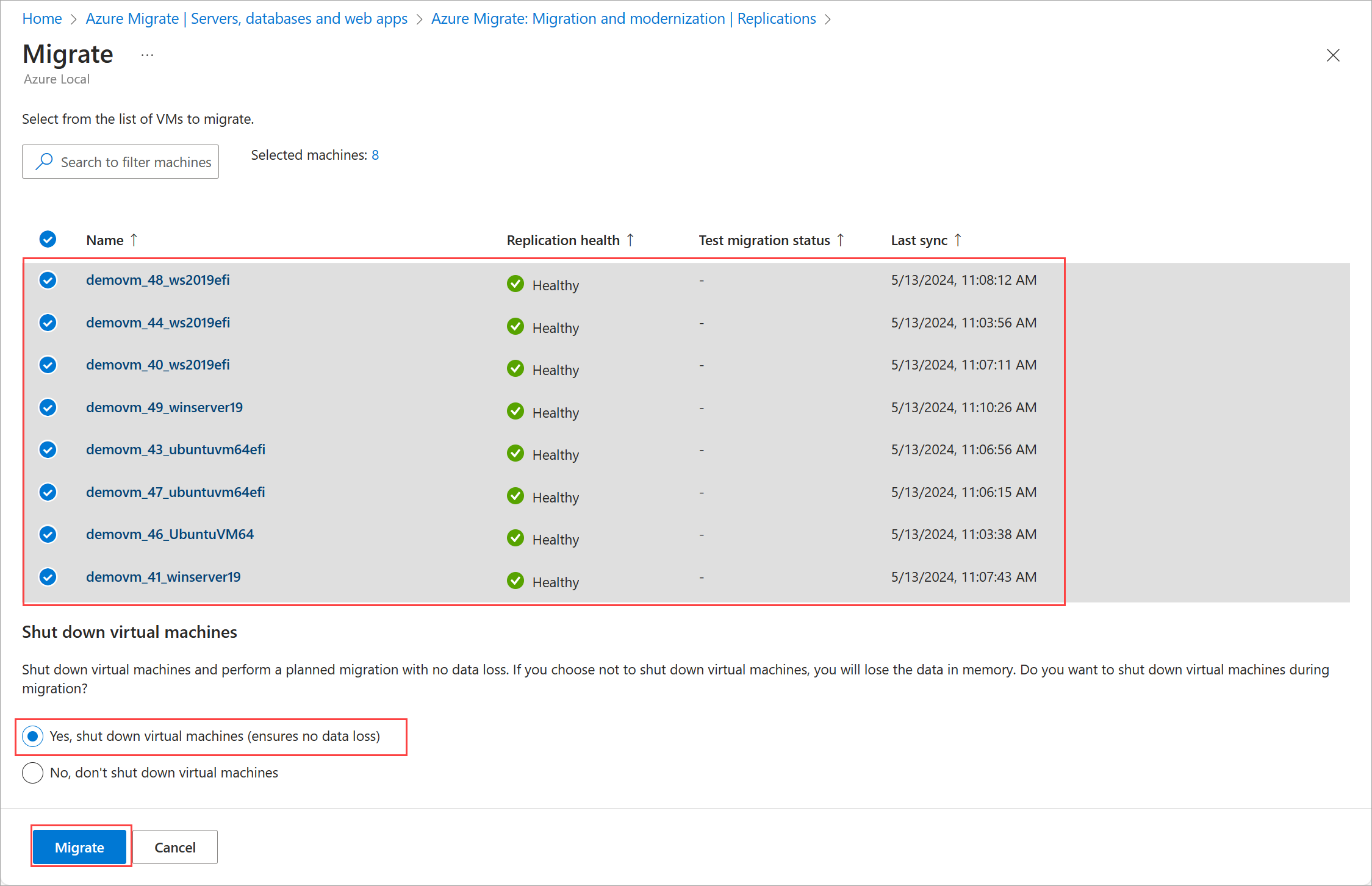Image resolution: width=1372 pixels, height=886 pixels.
Task: Cancel the migration dialog
Action: click(175, 847)
